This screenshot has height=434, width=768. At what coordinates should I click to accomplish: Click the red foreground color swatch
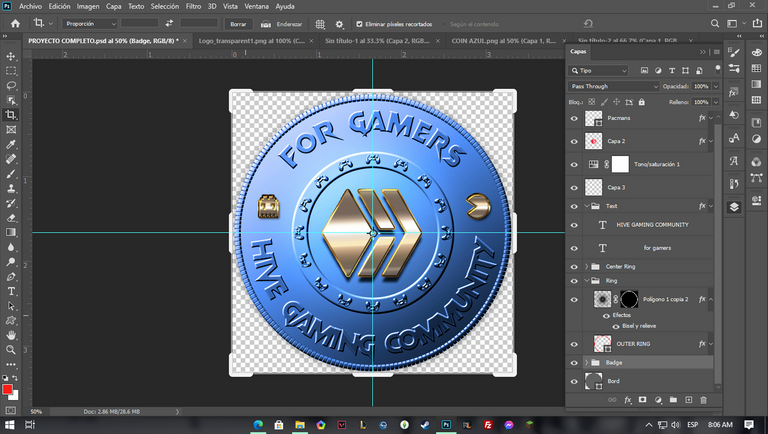tap(7, 389)
